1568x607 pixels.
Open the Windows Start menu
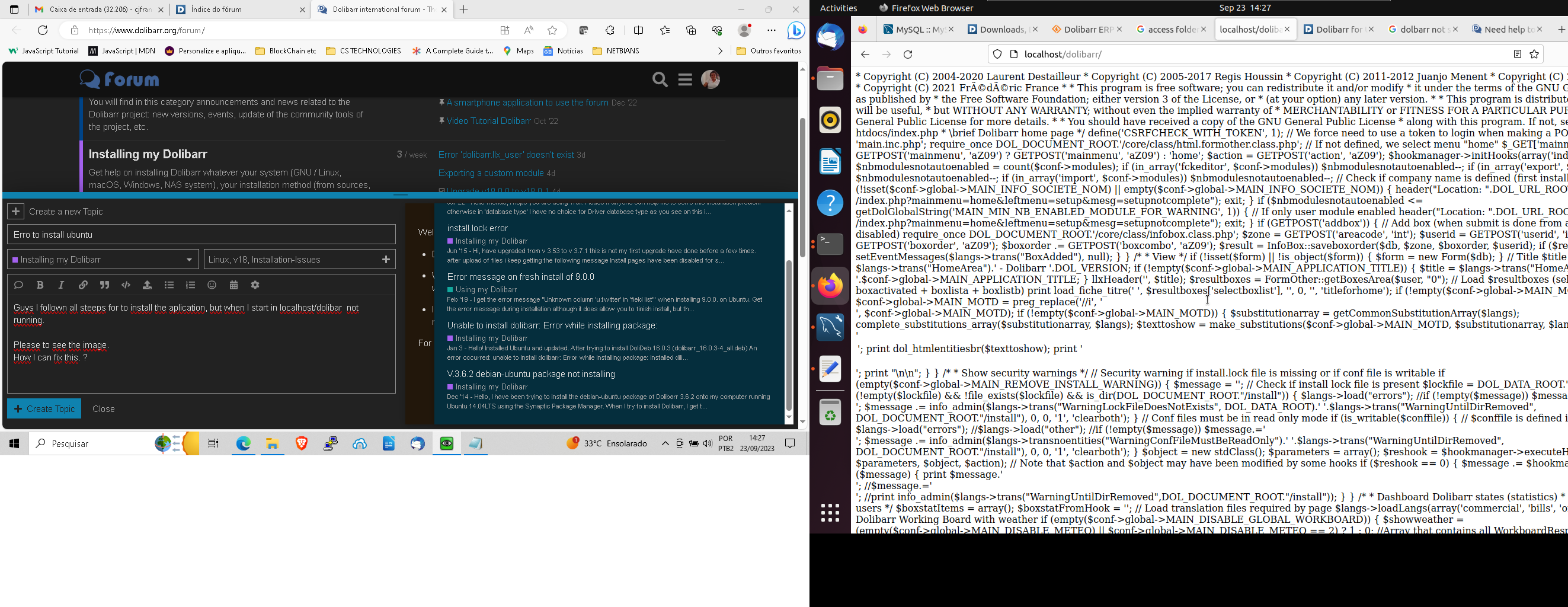tap(15, 444)
